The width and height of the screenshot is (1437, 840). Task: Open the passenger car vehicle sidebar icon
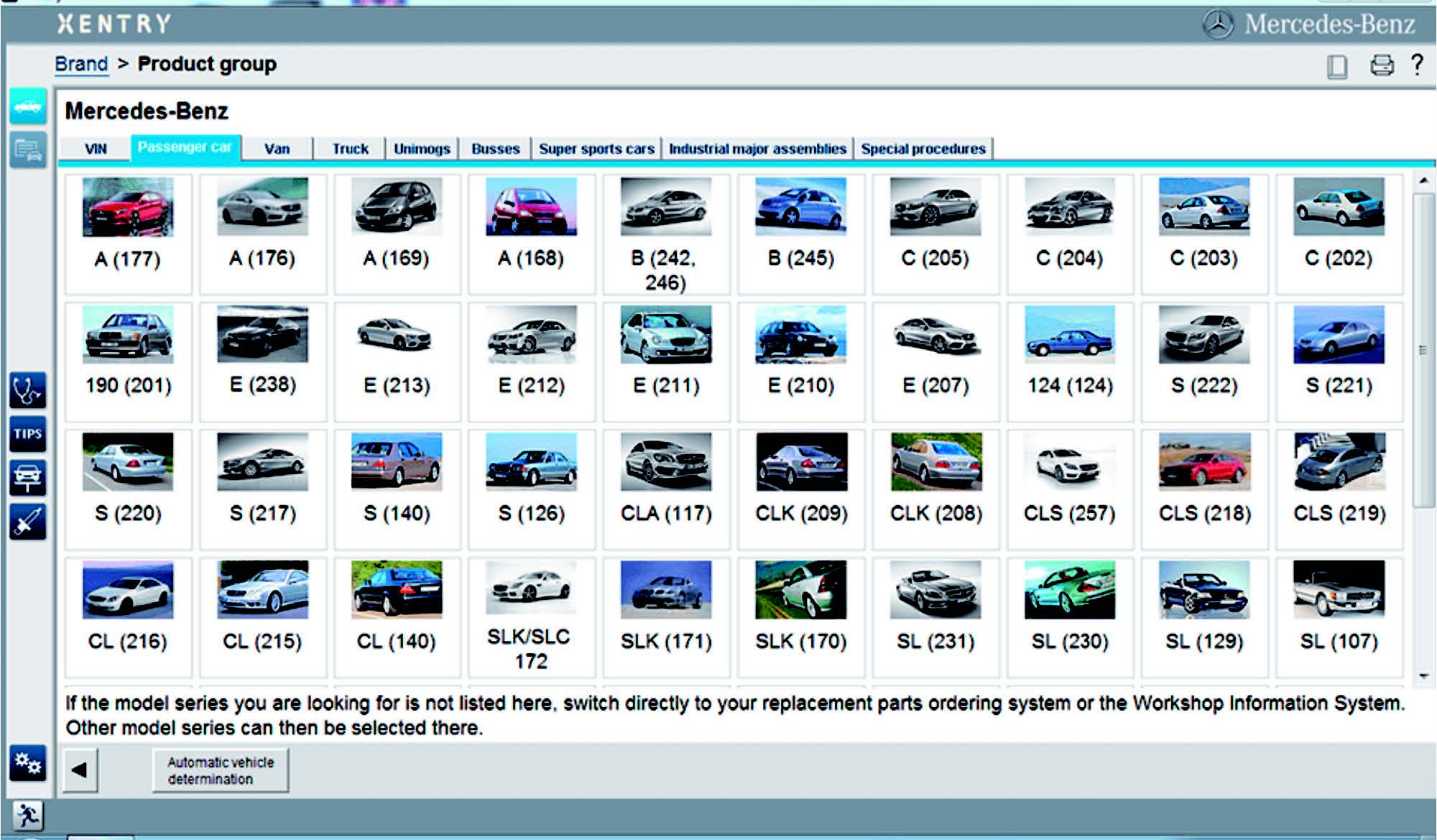(x=28, y=106)
